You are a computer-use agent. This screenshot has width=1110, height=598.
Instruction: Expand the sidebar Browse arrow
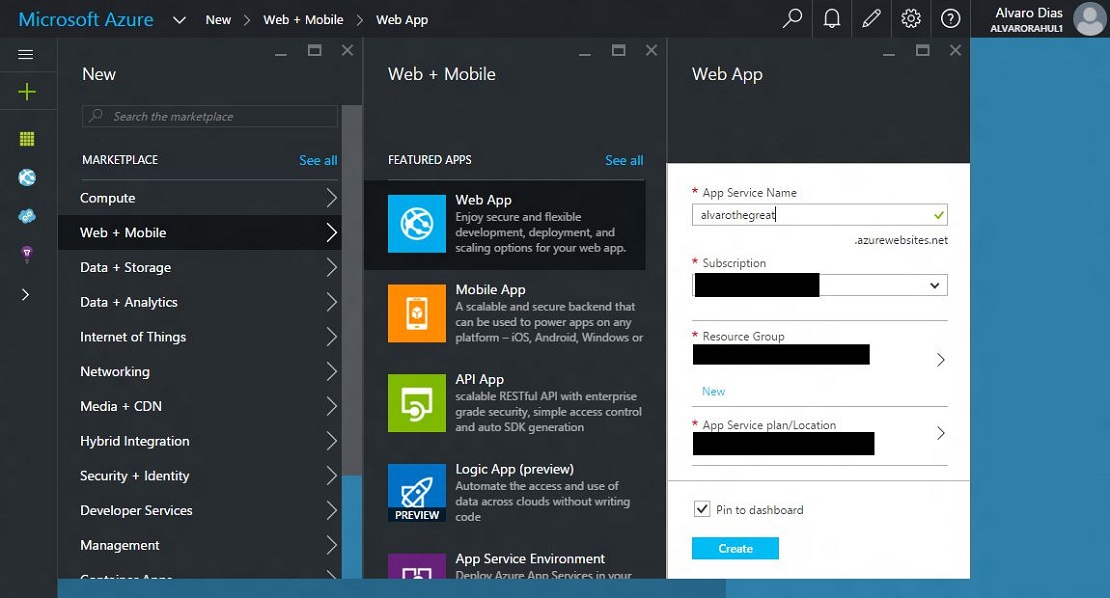point(25,294)
